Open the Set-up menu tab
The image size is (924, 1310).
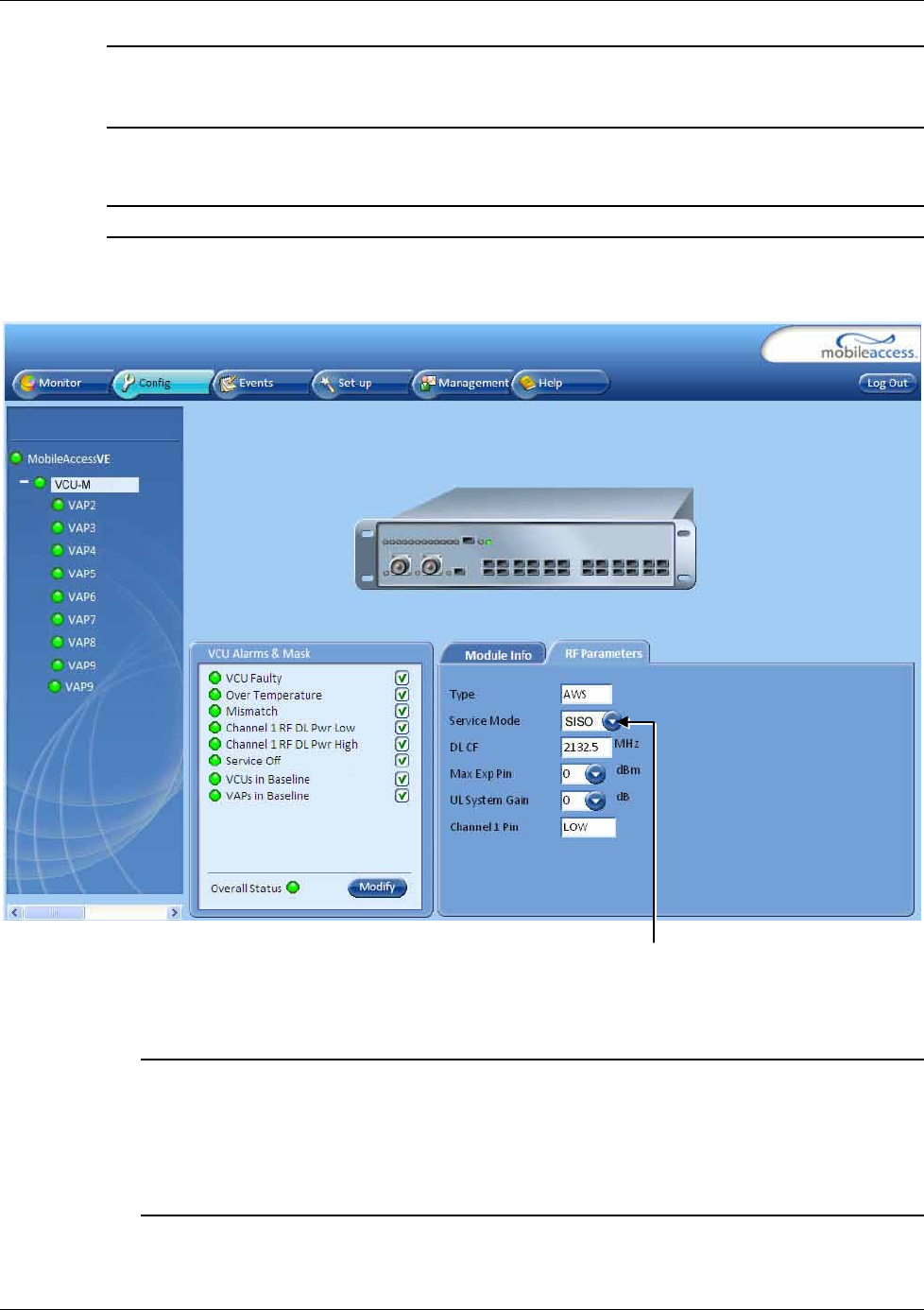[363, 383]
